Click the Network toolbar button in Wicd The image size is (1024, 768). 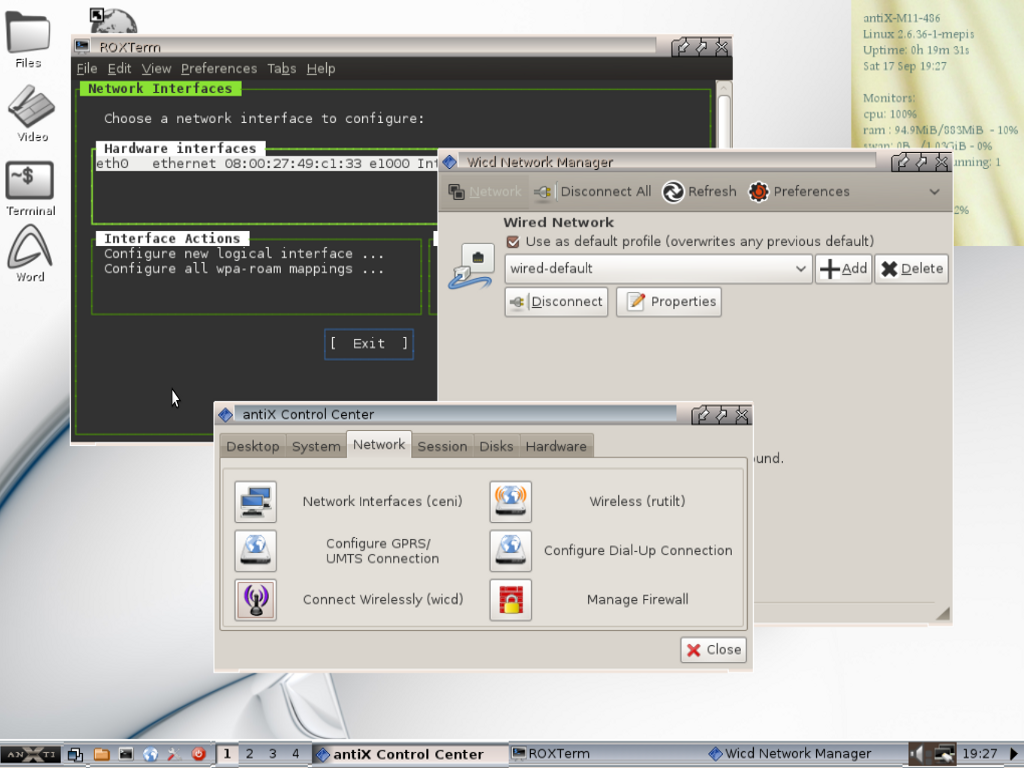point(485,191)
